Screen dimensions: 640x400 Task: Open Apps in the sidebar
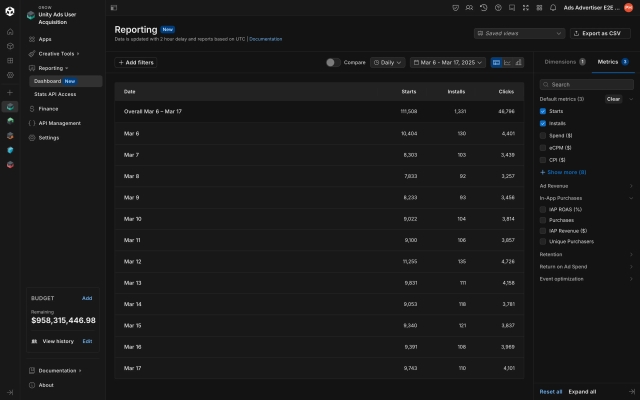(x=45, y=39)
